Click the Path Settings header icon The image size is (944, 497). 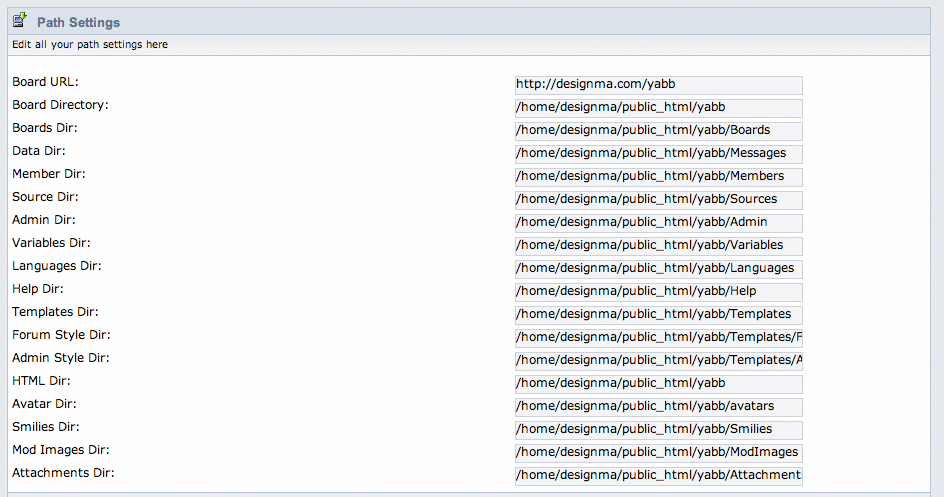tap(19, 20)
